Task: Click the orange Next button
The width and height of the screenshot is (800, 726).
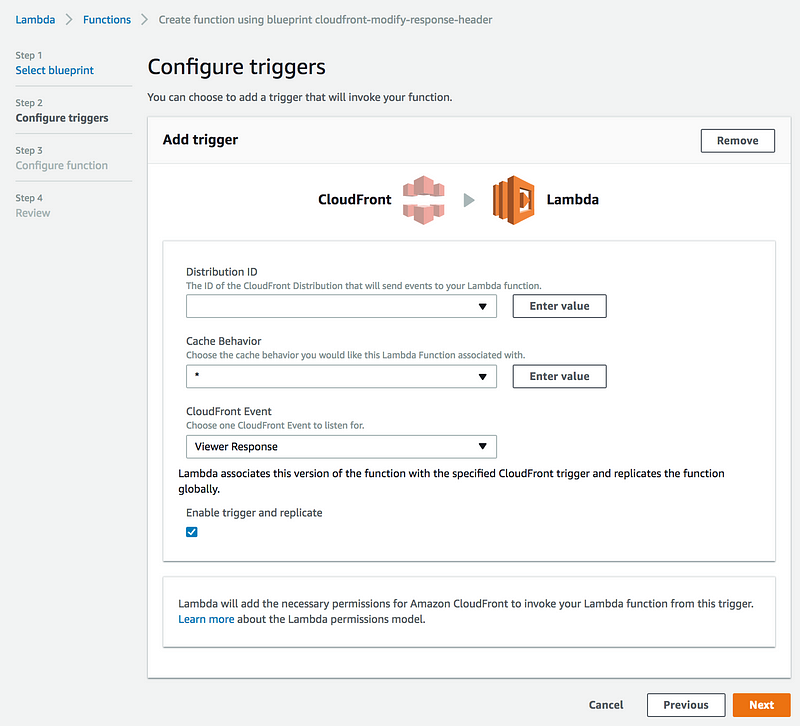Action: (x=762, y=705)
